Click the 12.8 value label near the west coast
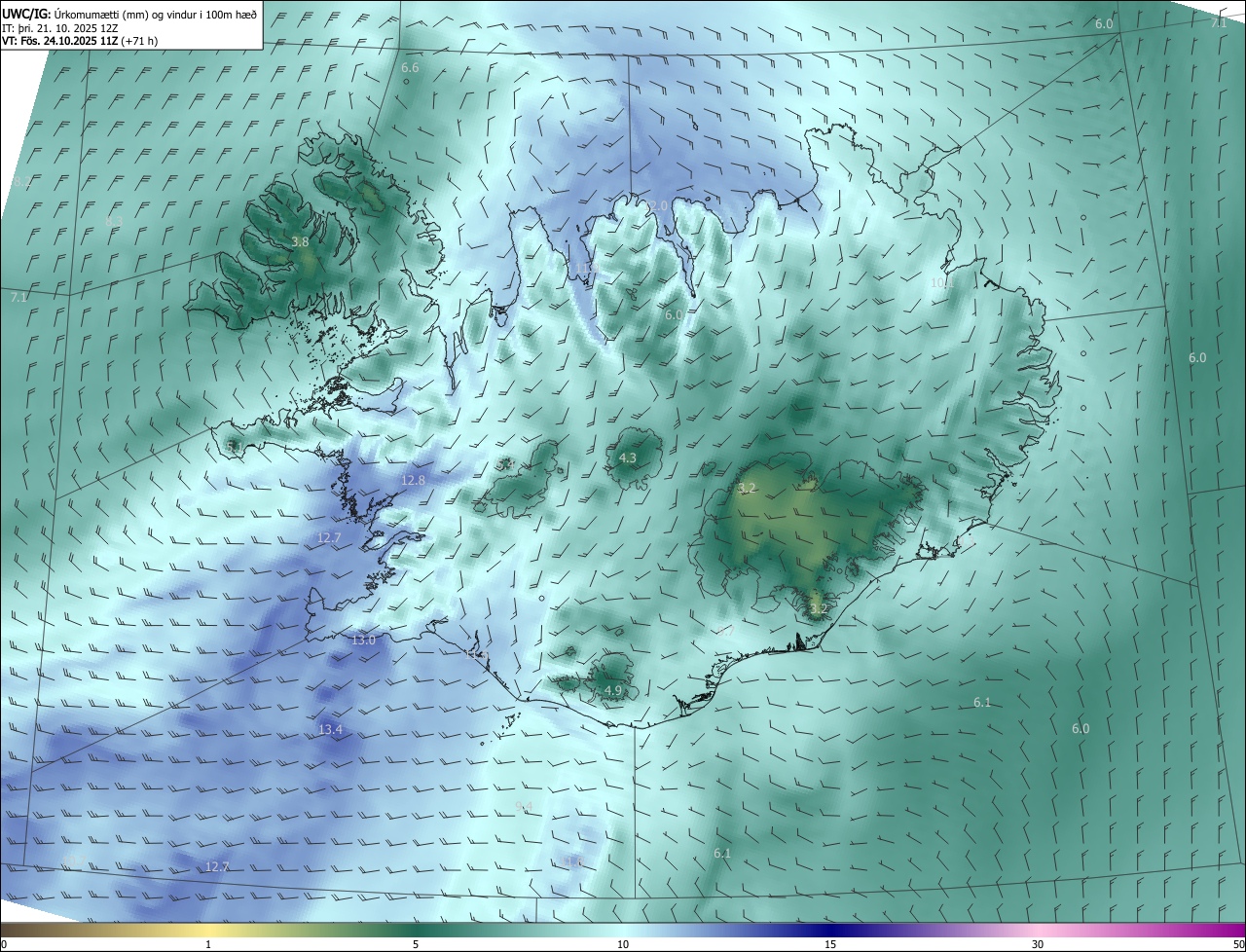The height and width of the screenshot is (952, 1246). [413, 481]
